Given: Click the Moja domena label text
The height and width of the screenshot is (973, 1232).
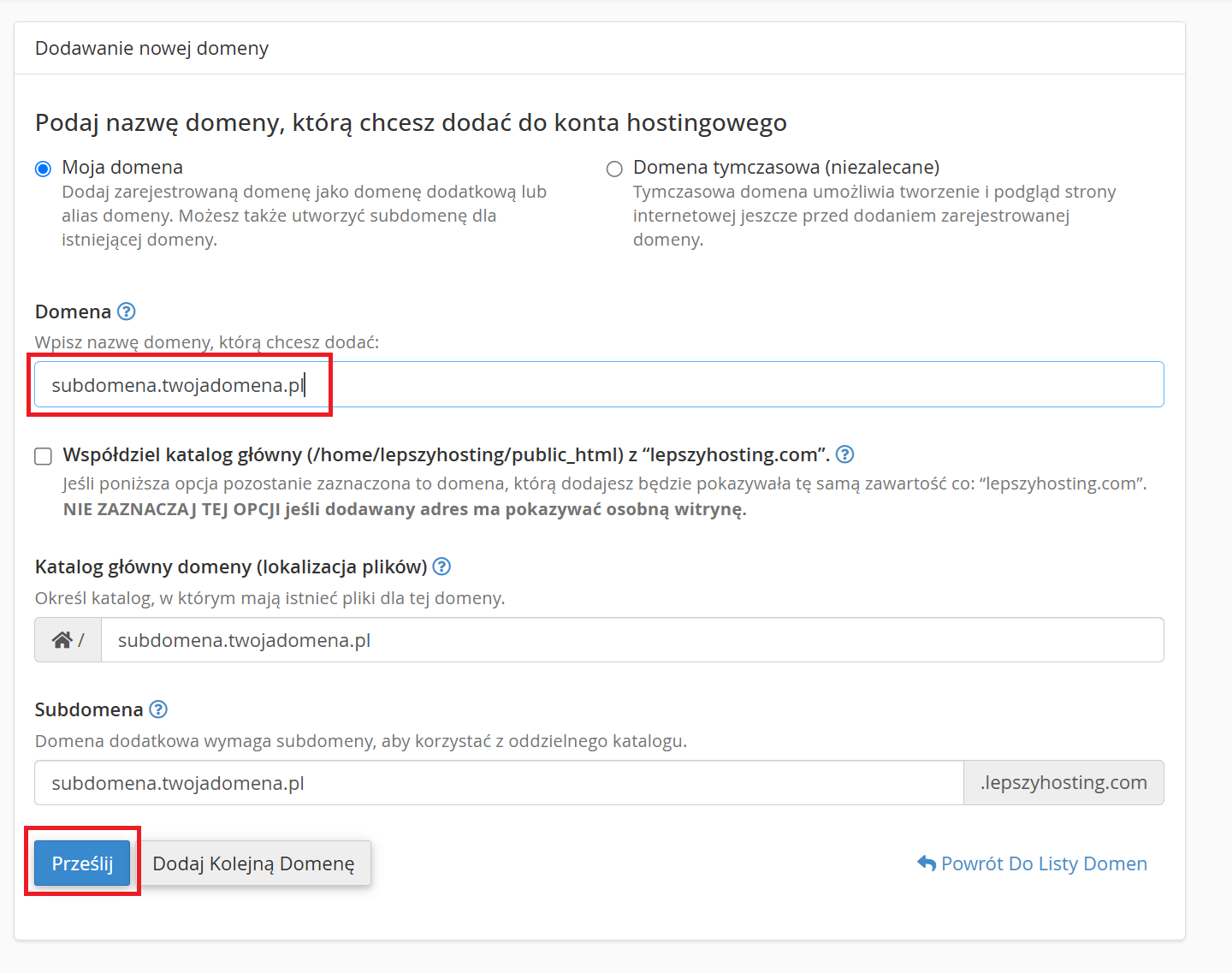Looking at the screenshot, I should 122,167.
